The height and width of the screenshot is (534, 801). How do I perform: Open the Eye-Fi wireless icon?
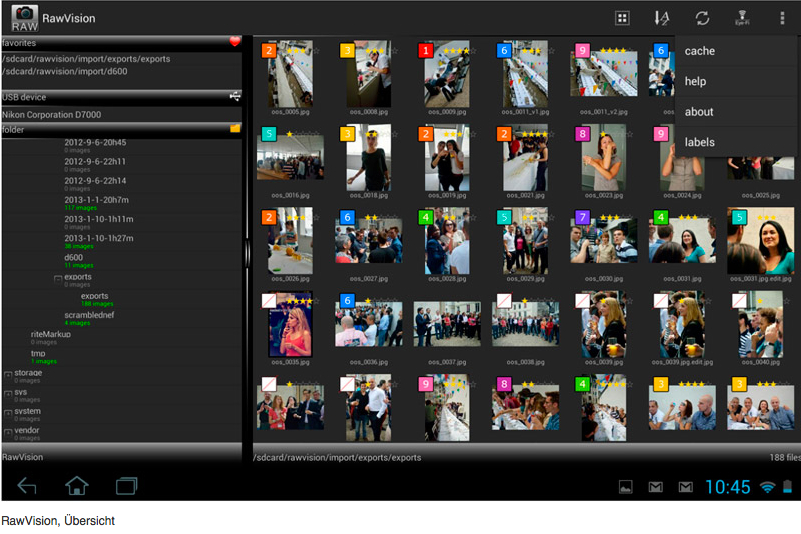(x=742, y=18)
